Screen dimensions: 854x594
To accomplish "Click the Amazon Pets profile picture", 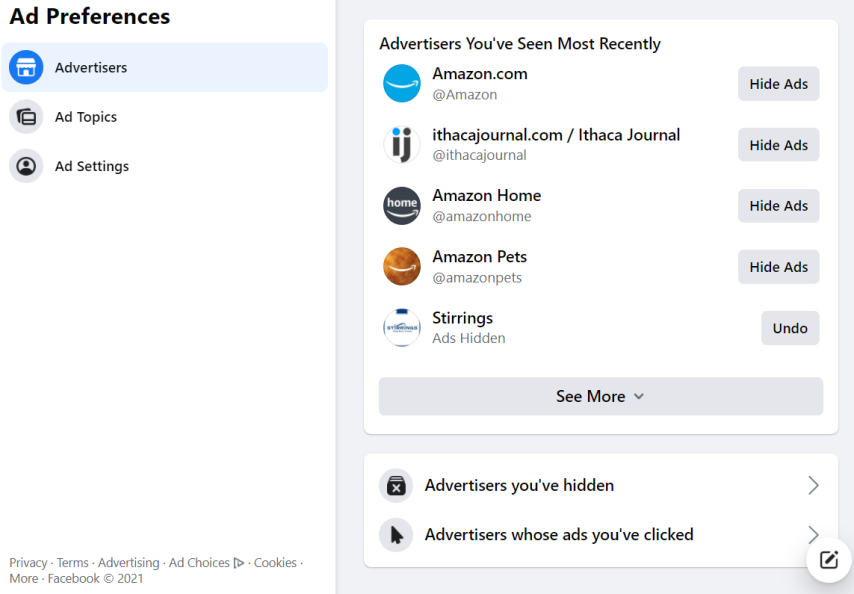I will click(402, 267).
